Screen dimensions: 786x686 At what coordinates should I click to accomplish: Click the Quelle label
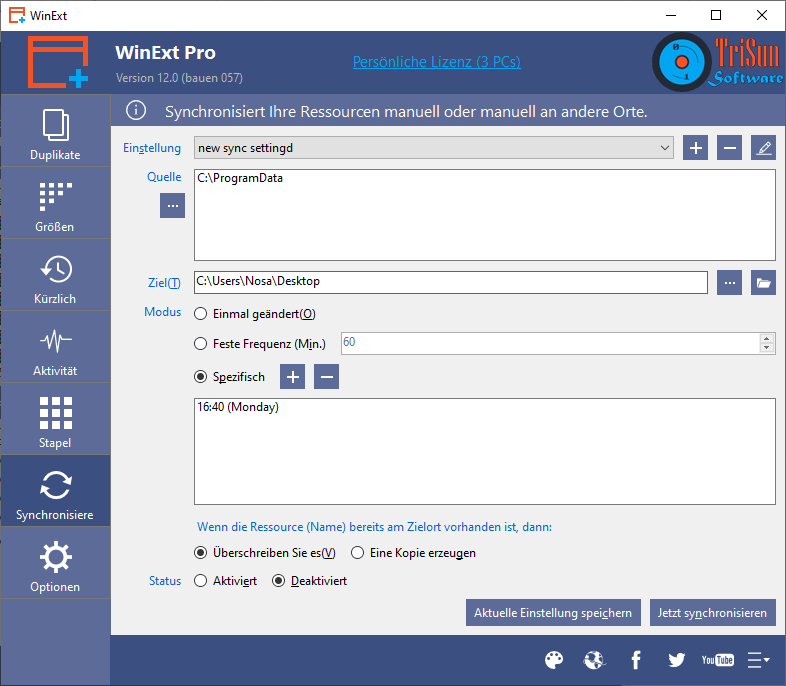tap(164, 177)
